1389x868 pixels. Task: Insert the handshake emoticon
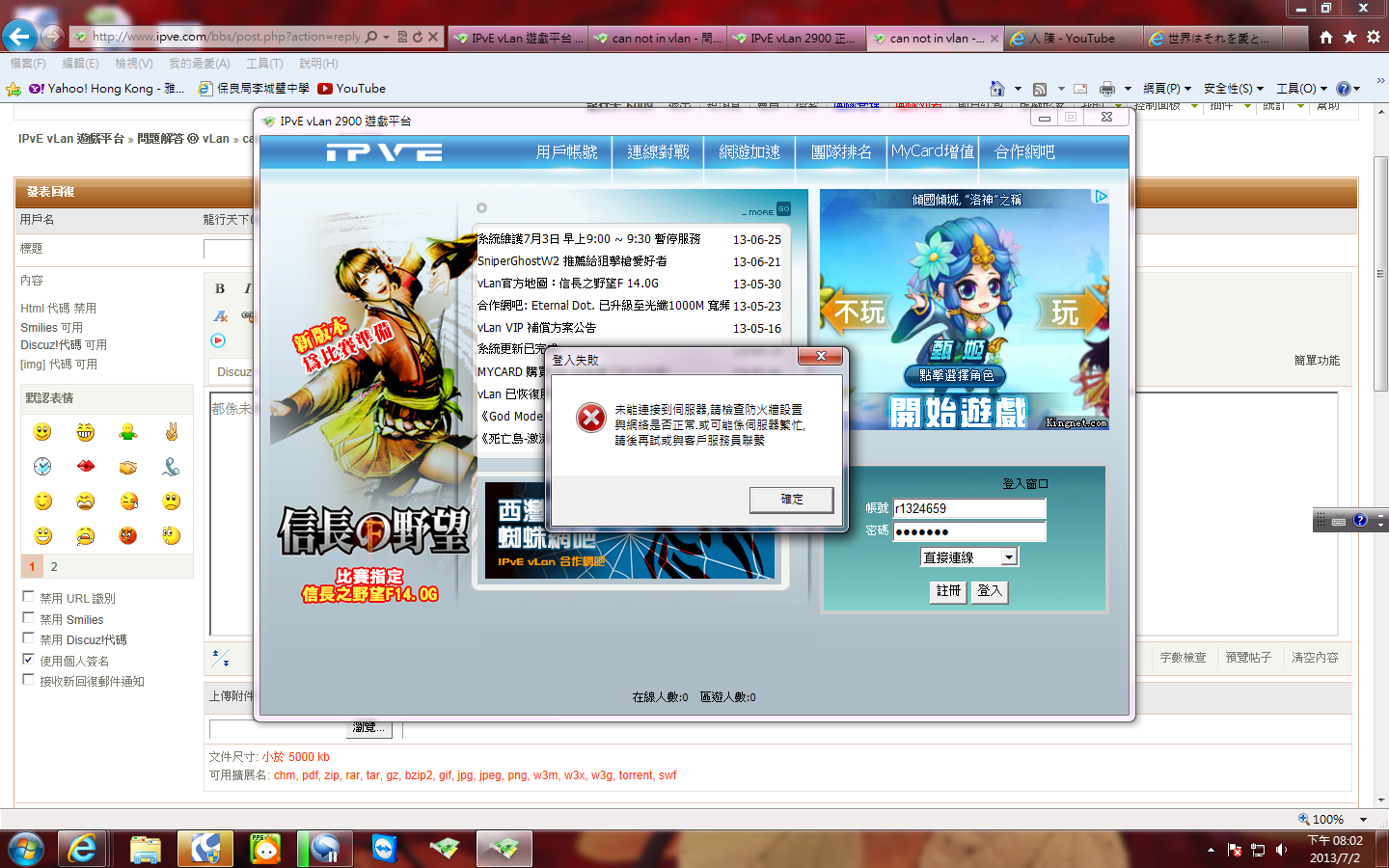click(128, 467)
